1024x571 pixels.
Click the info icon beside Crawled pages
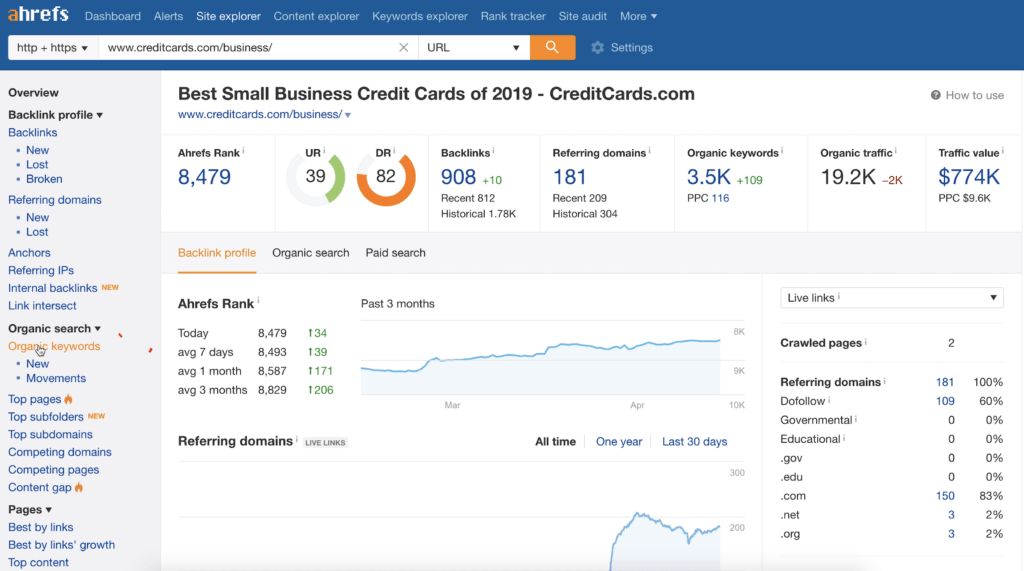point(865,341)
